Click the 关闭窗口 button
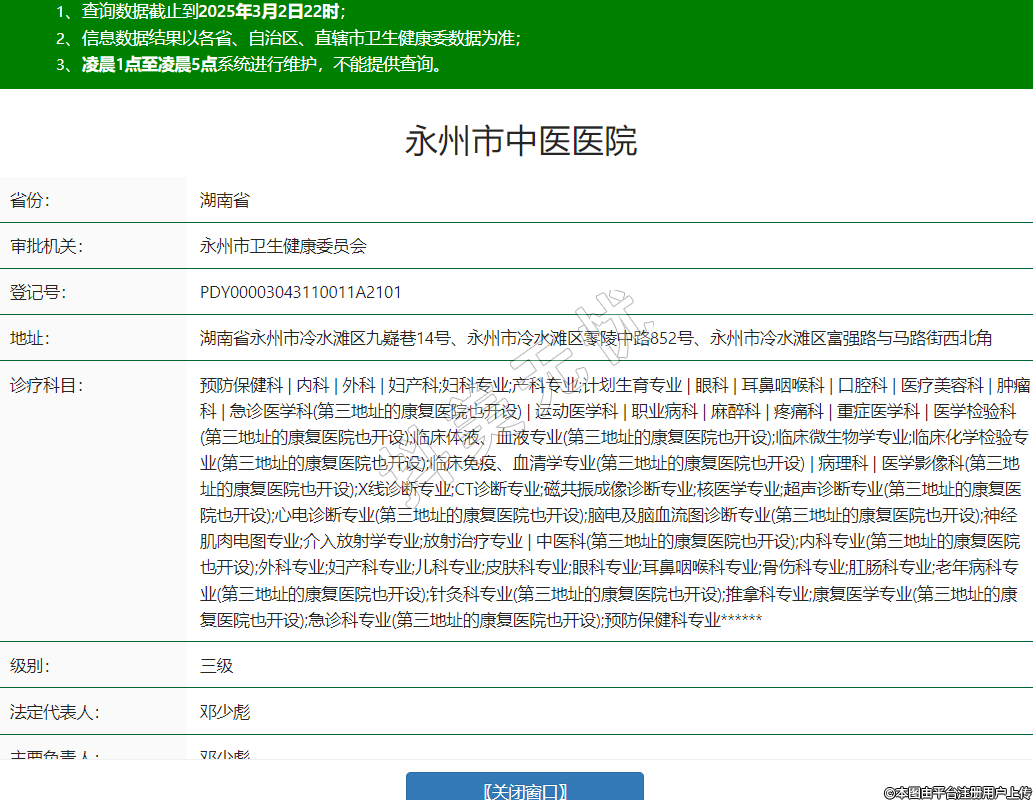Viewport: 1033px width, 800px height. 524,790
